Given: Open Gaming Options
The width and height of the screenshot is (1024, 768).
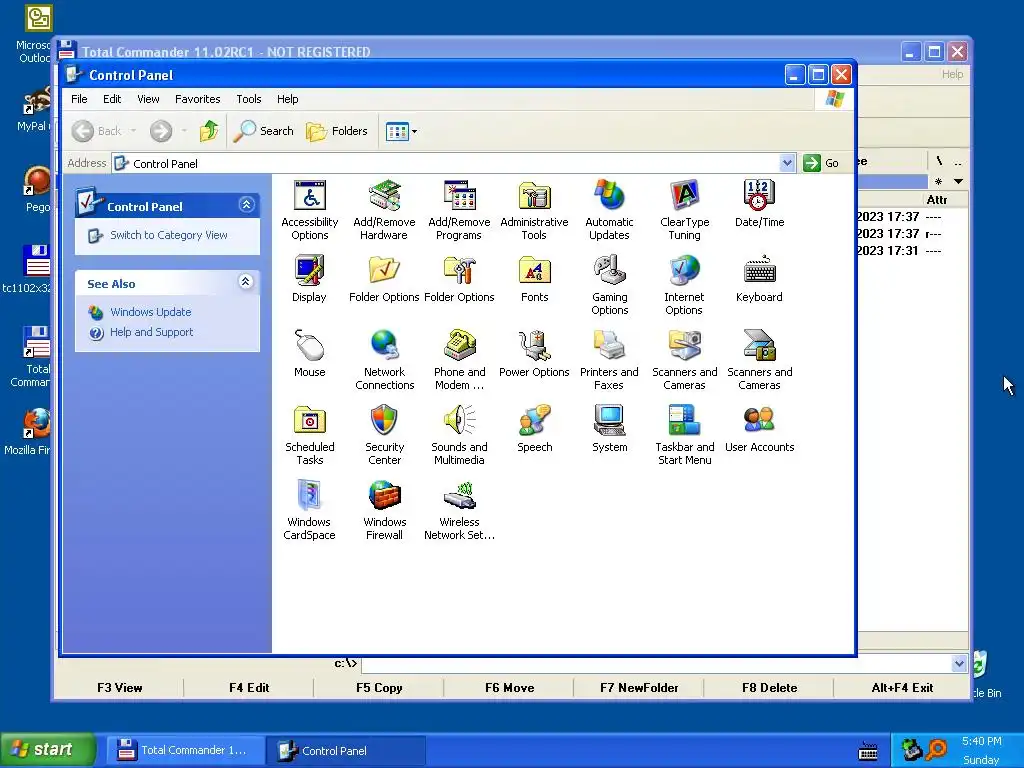Looking at the screenshot, I should [609, 285].
